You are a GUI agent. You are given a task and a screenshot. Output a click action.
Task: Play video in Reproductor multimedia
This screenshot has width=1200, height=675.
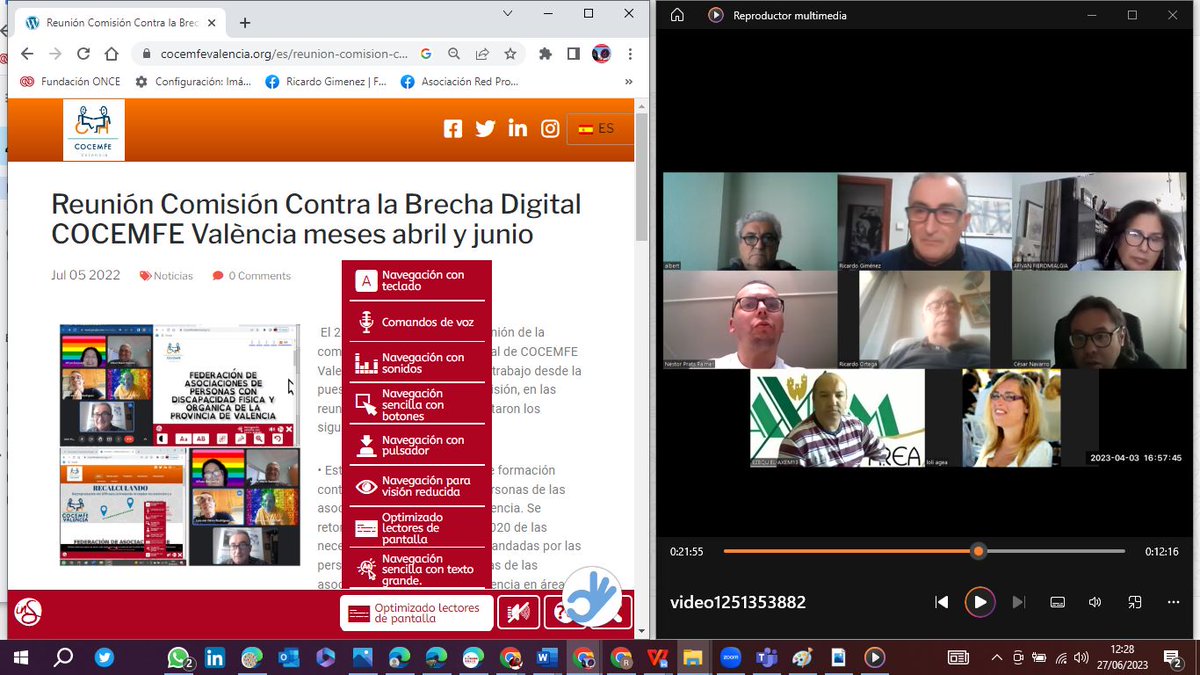point(980,602)
